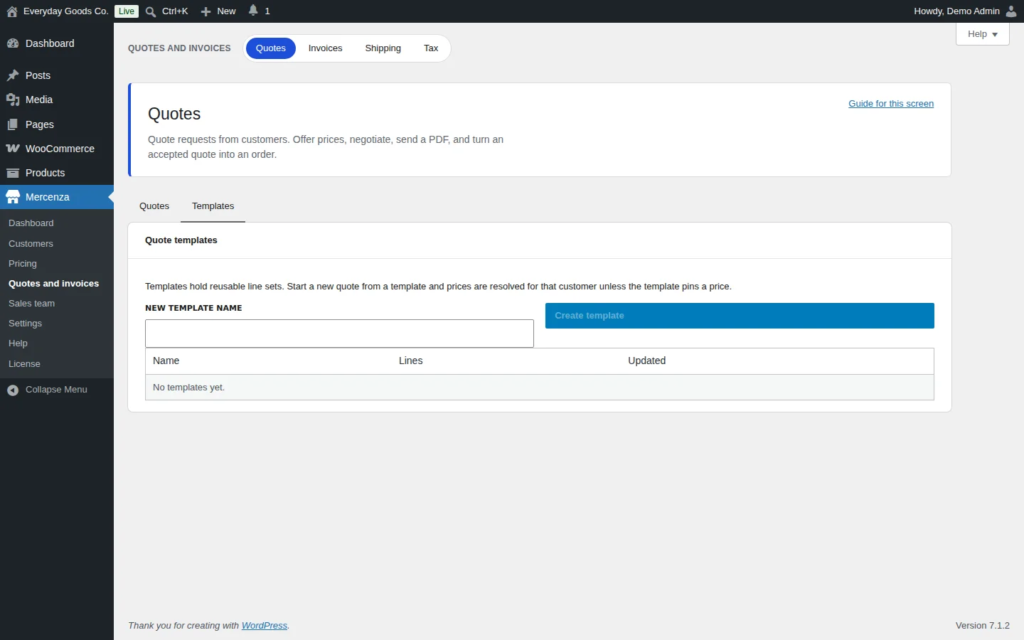The width and height of the screenshot is (1024, 640).
Task: Open the WordPress footer link
Action: pyautogui.click(x=264, y=626)
